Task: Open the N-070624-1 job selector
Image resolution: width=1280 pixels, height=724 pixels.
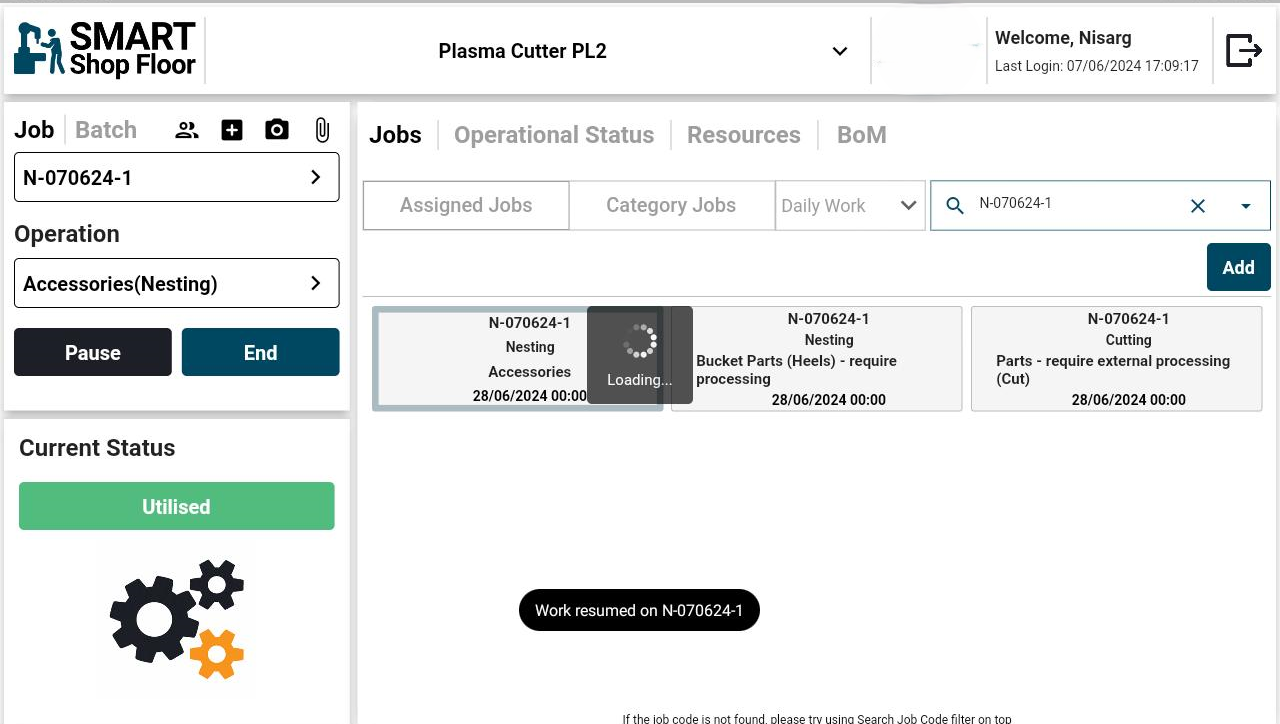Action: [x=176, y=177]
